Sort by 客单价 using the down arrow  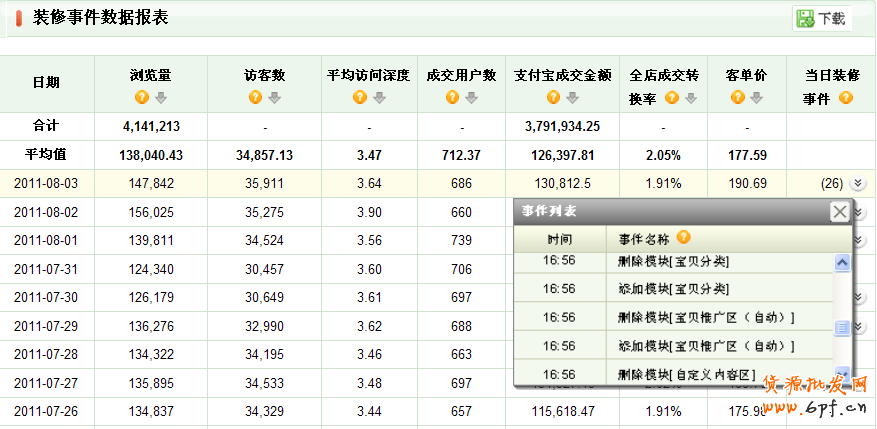[756, 97]
